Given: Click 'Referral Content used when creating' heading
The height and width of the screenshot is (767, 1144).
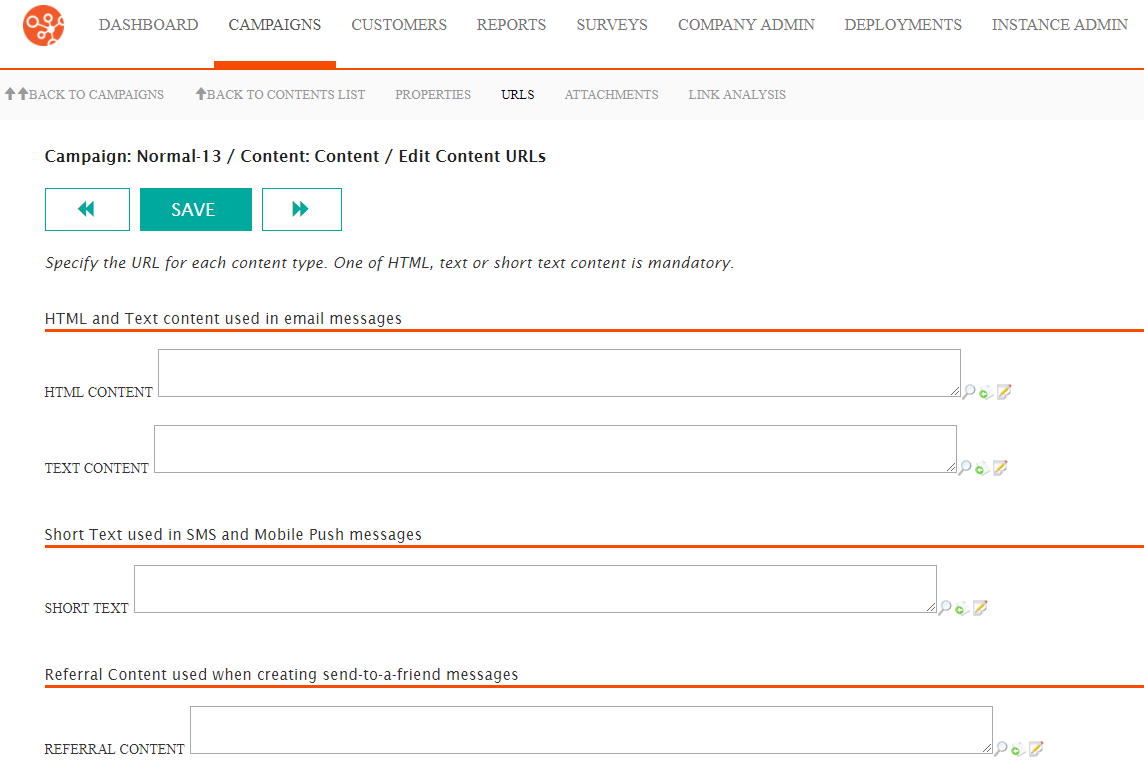Looking at the screenshot, I should (281, 674).
